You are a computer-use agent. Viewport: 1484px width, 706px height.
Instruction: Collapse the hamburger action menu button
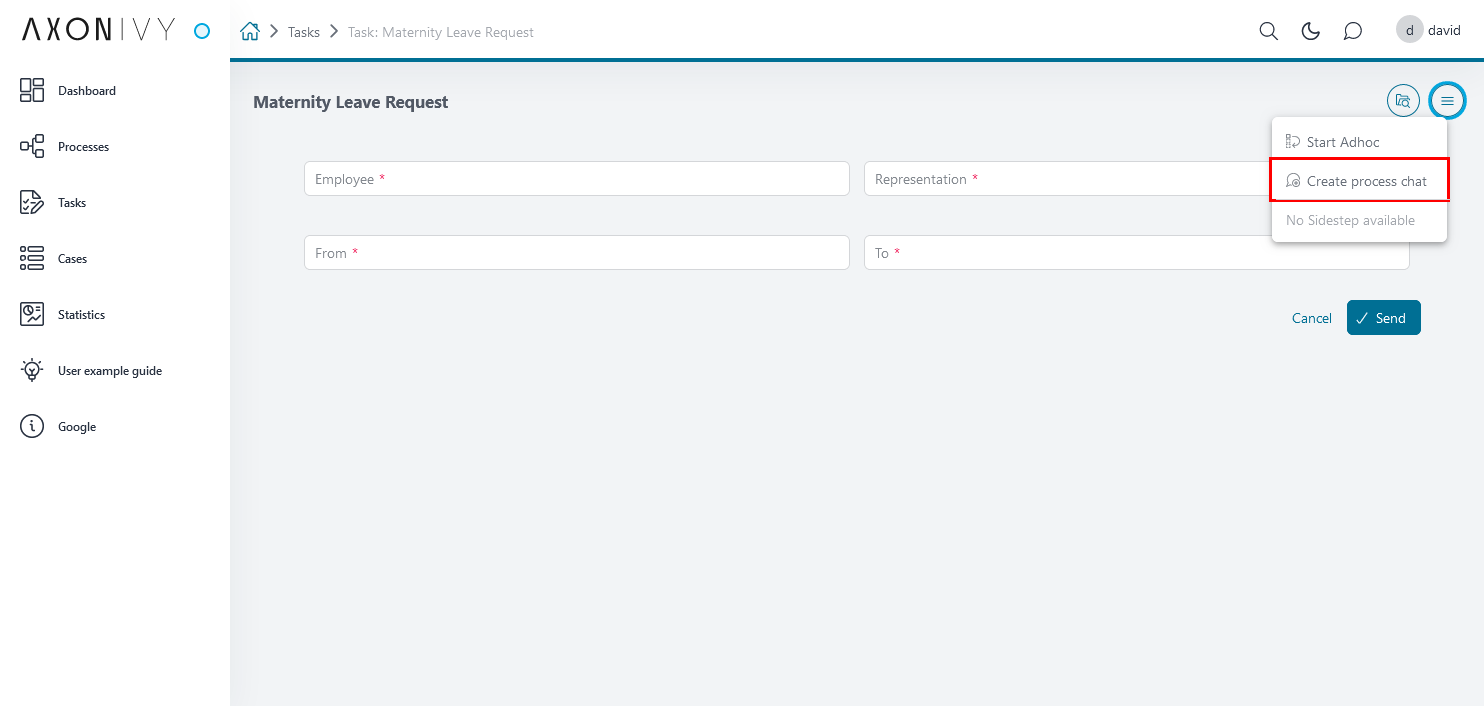pyautogui.click(x=1447, y=100)
